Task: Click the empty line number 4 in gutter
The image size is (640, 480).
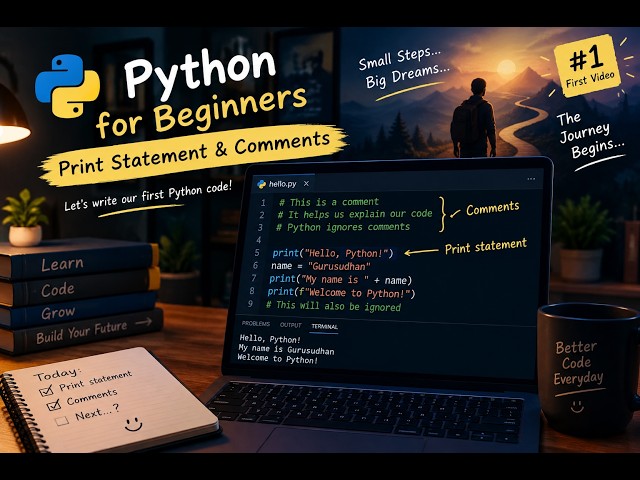Action: tap(258, 240)
